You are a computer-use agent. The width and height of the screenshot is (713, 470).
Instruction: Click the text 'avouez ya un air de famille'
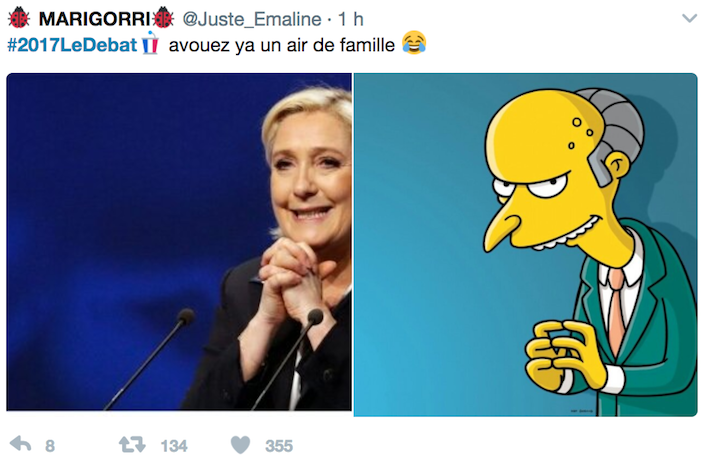point(281,45)
